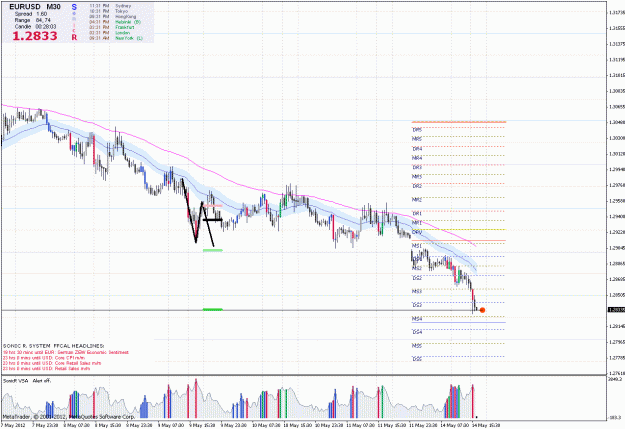The width and height of the screenshot is (625, 429).
Task: Click the German ZEW Economic Sentiment headline
Action: 66,352
